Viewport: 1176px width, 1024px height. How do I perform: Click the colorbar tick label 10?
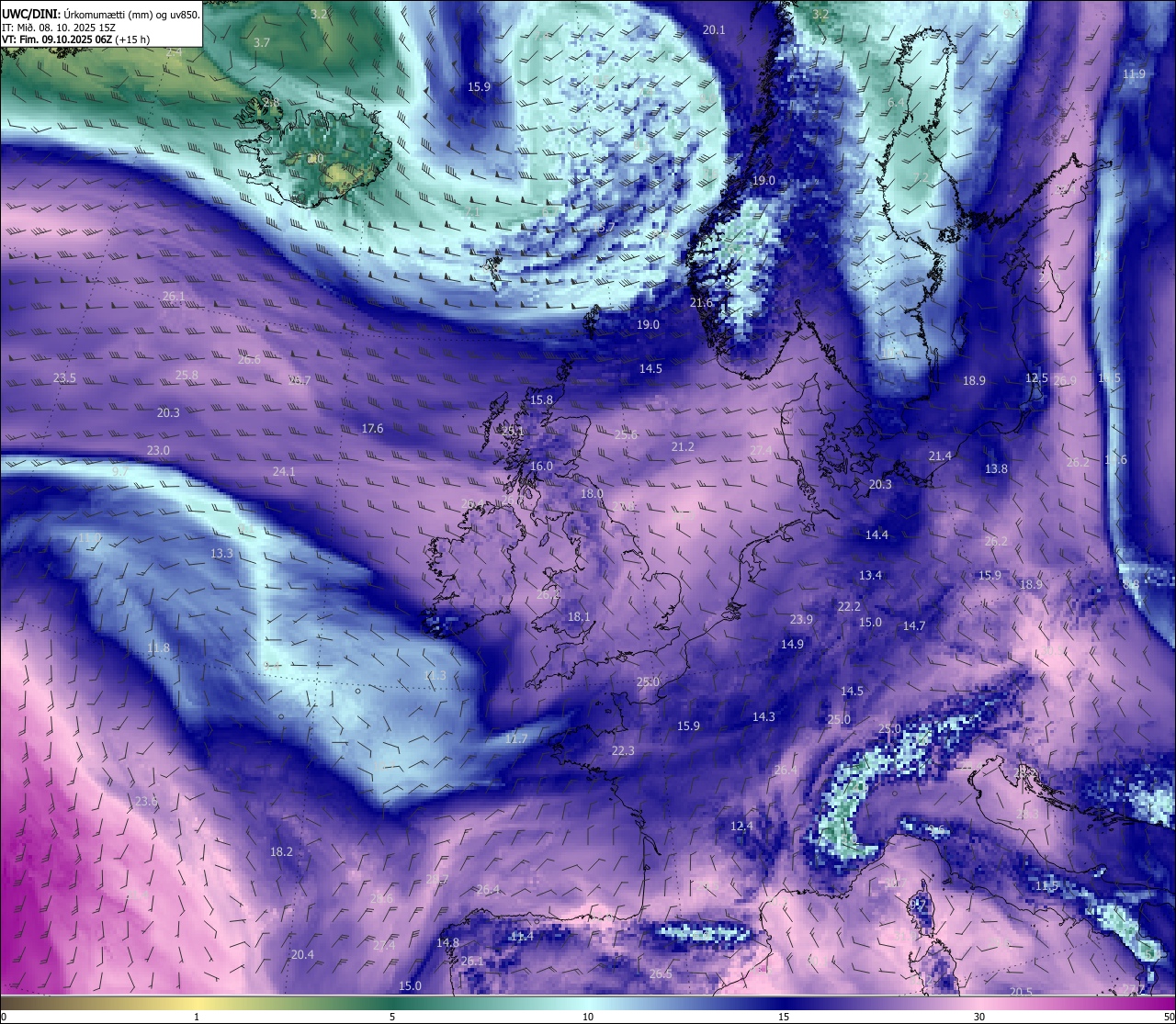click(588, 1017)
